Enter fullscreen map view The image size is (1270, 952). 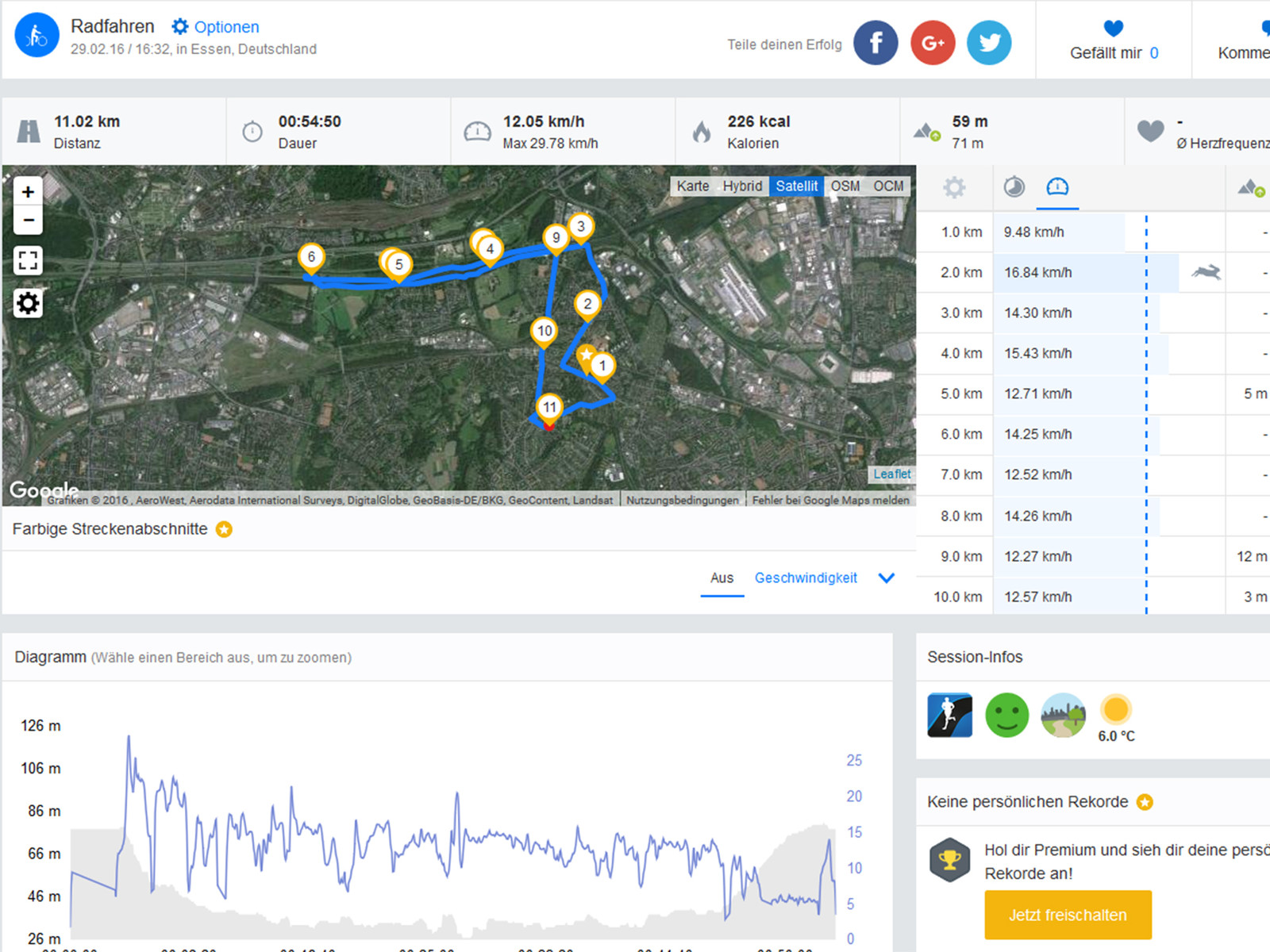[x=28, y=260]
